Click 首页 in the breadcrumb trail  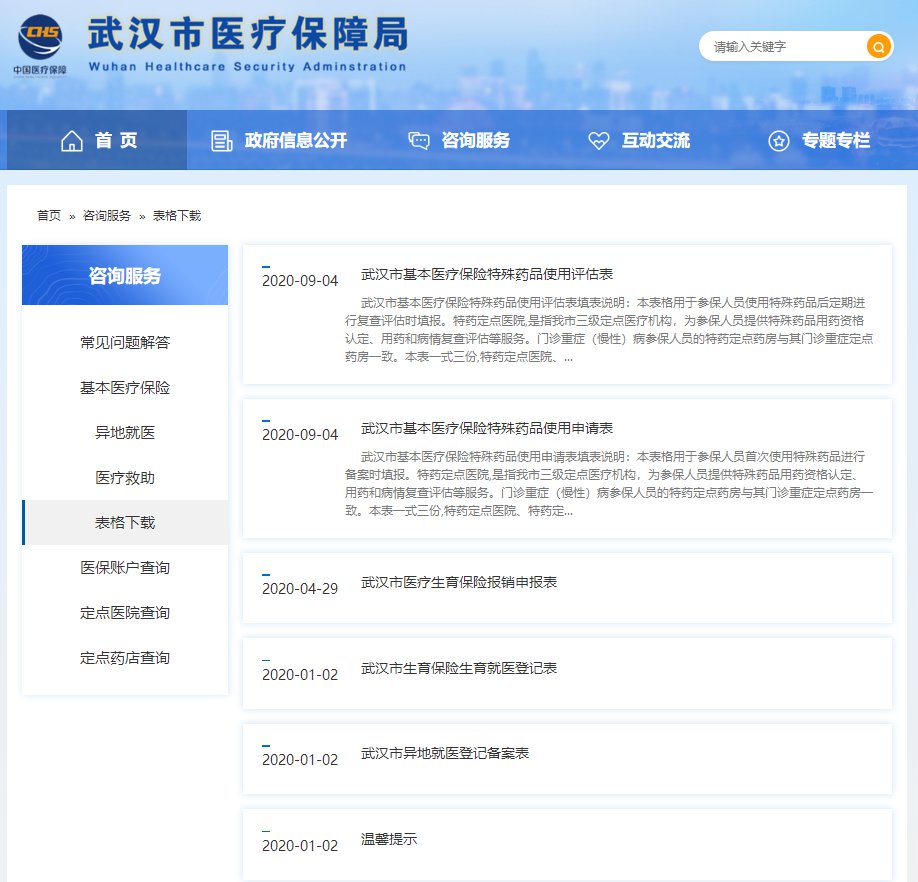click(x=49, y=216)
